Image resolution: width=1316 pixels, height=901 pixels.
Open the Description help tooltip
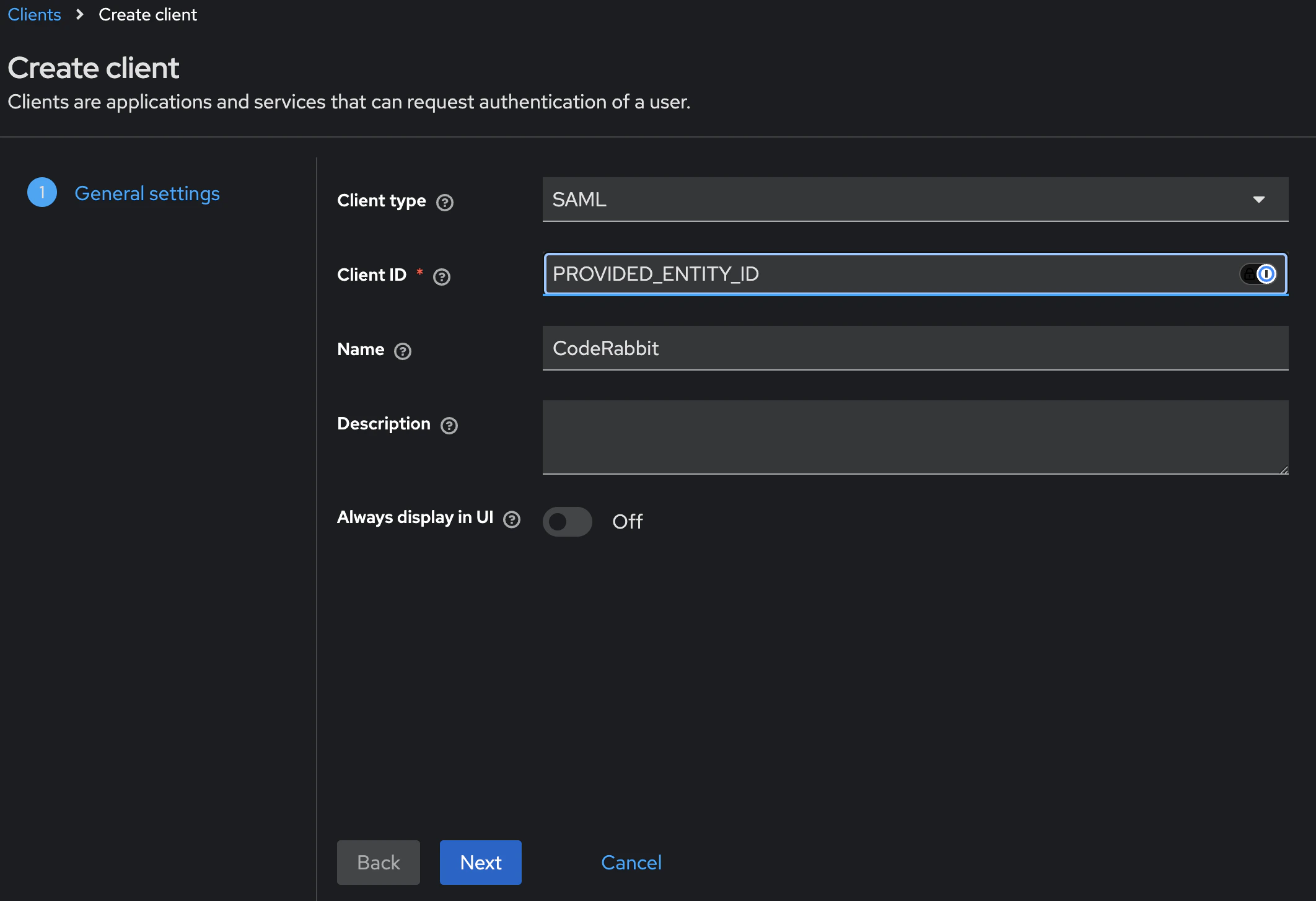click(x=449, y=425)
